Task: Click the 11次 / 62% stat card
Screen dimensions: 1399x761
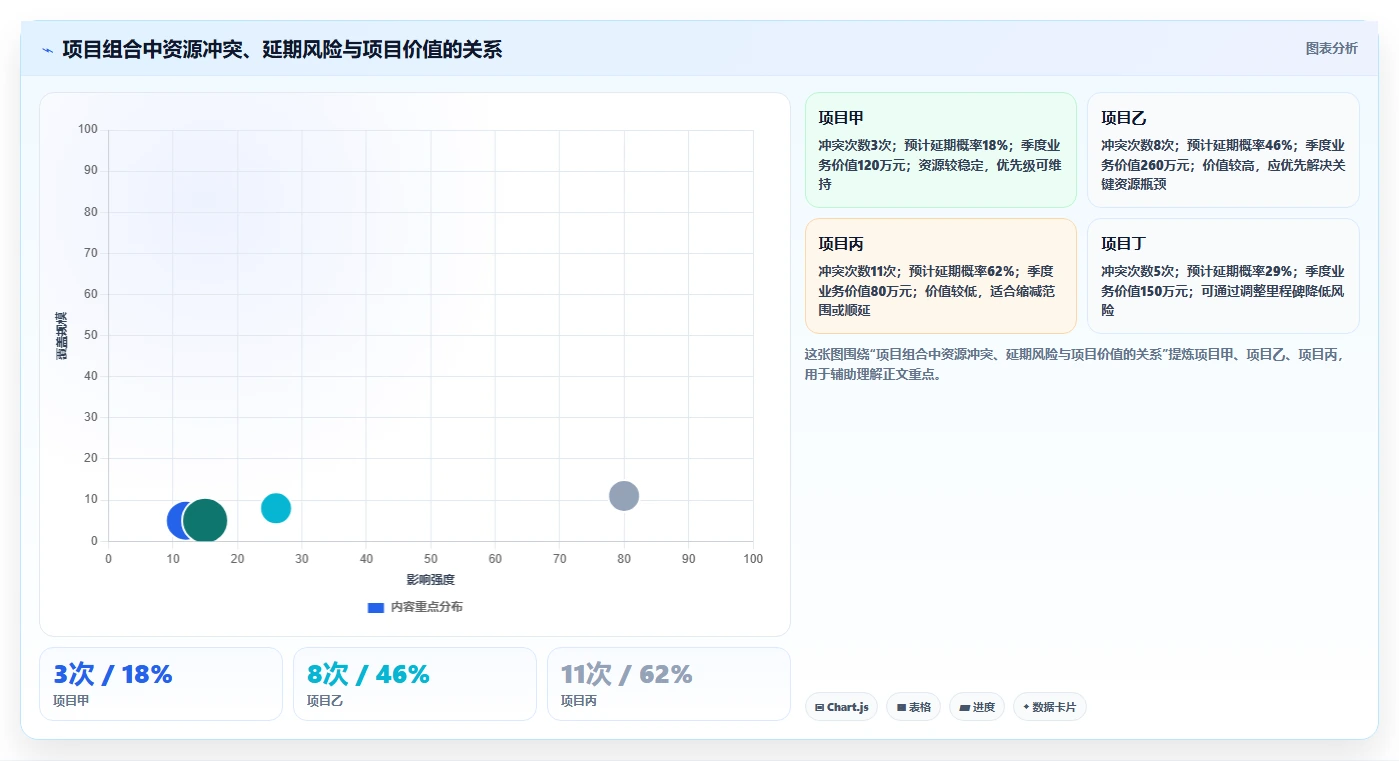Action: [668, 684]
